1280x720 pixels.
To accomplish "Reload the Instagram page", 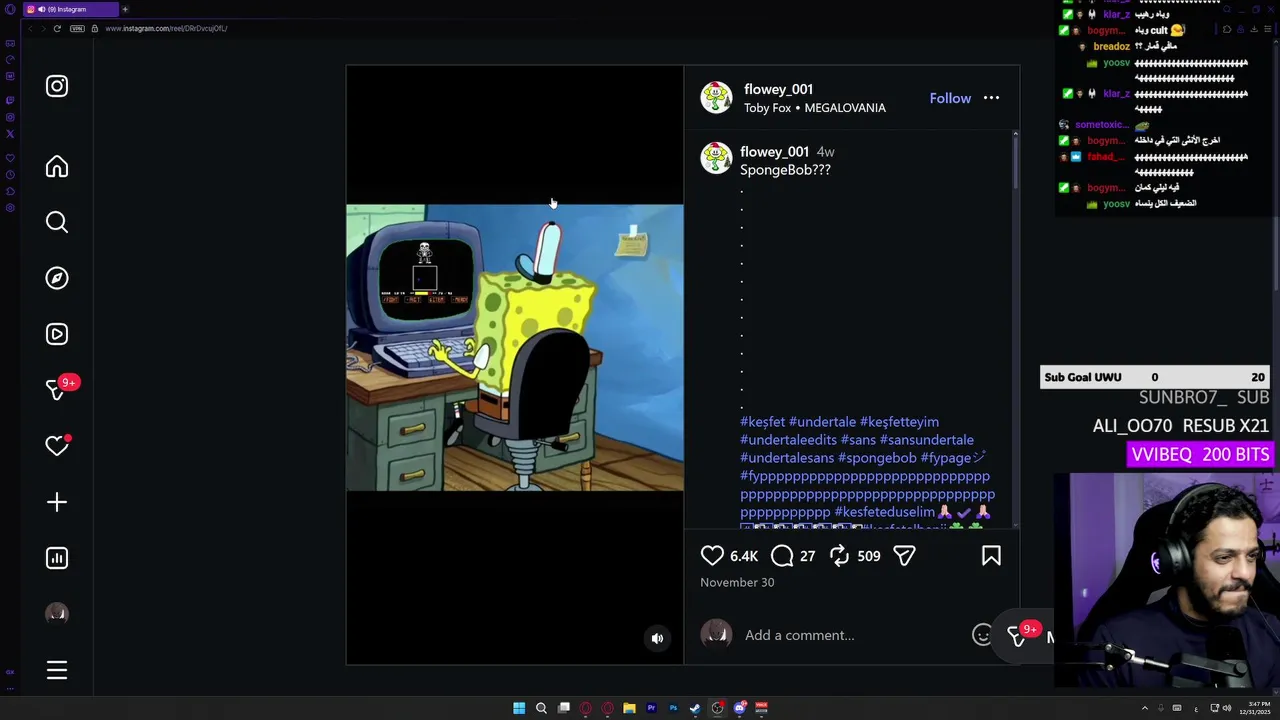I will (x=57, y=28).
